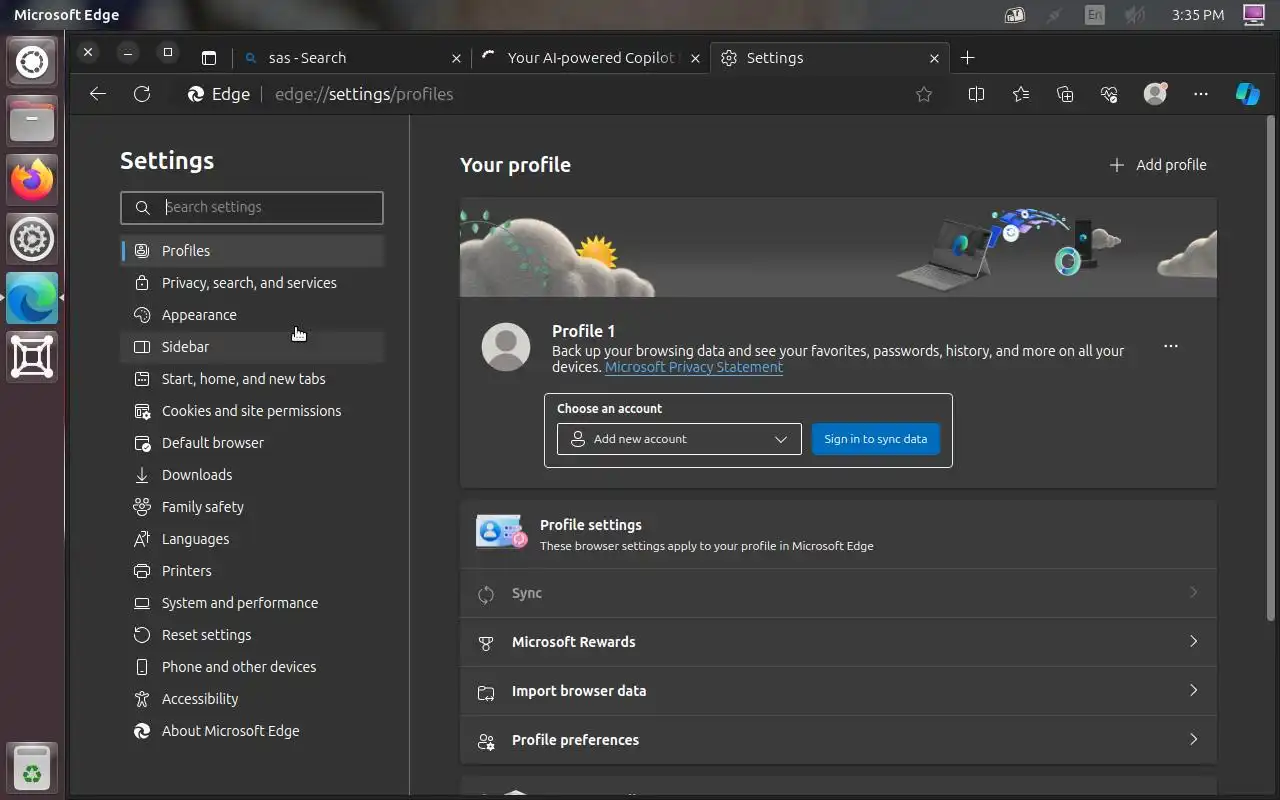
Task: Click the Edge site info badge
Action: coord(218,94)
